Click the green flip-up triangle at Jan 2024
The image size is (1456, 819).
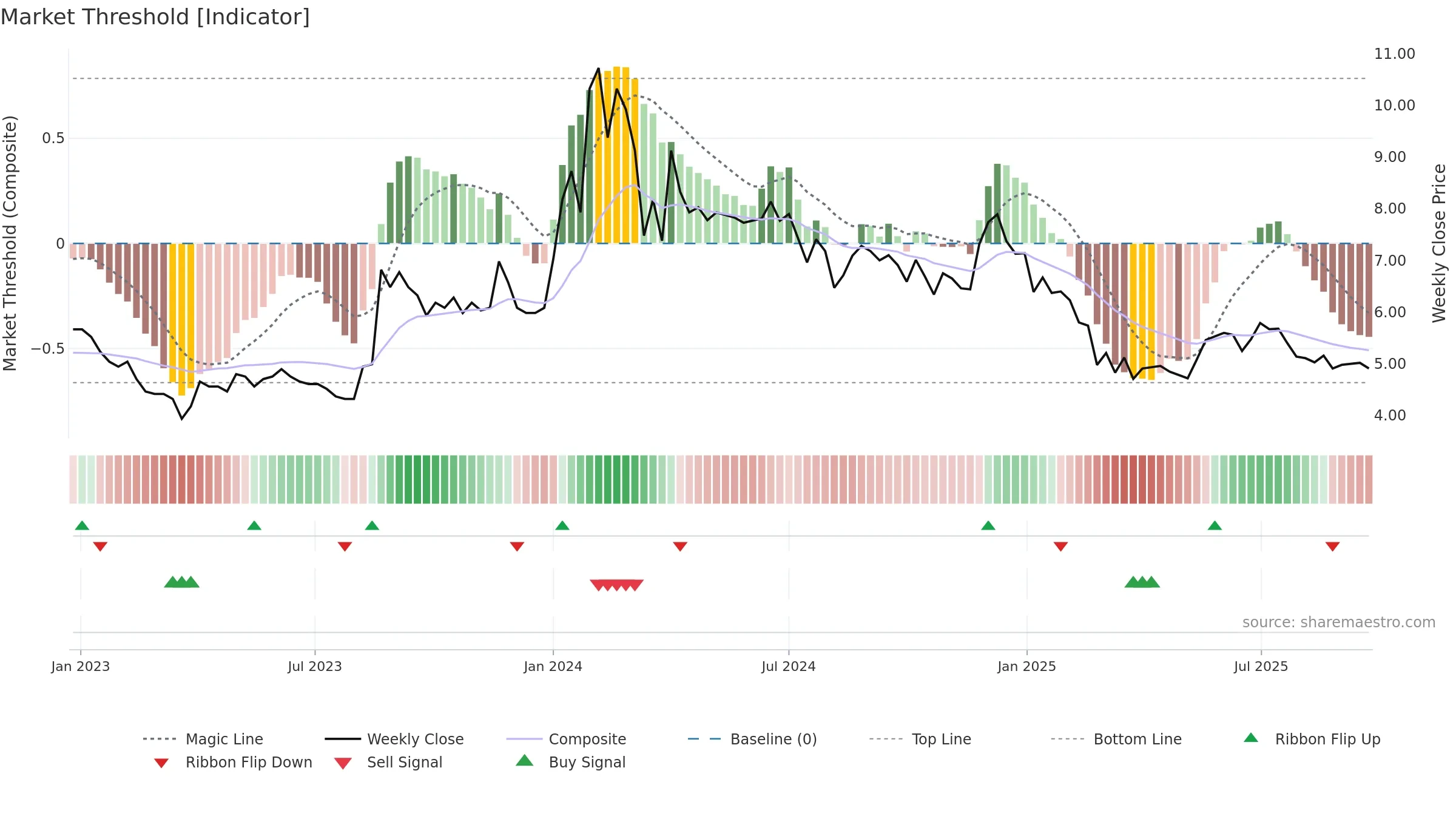point(562,525)
